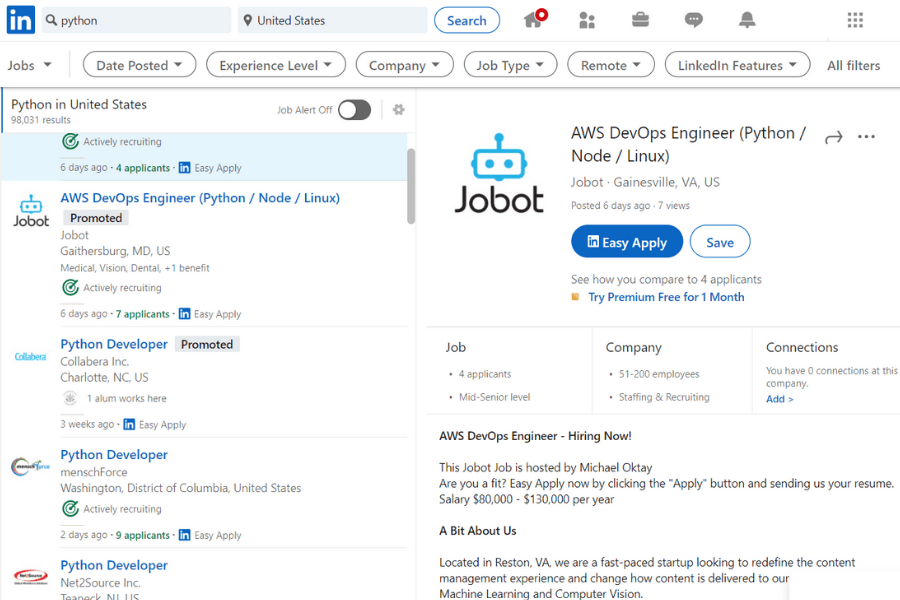Save the AWS DevOps Engineer job

(719, 241)
